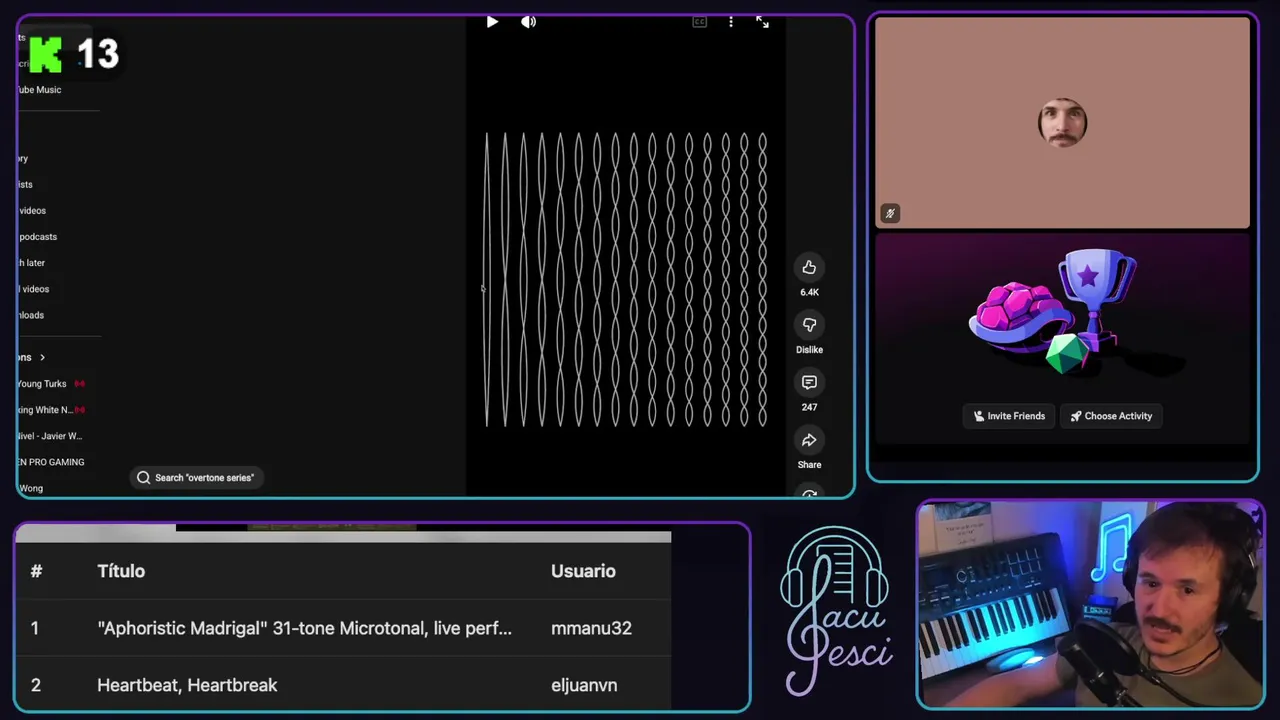The height and width of the screenshot is (720, 1280).
Task: Click the green Kick logo icon
Action: pyautogui.click(x=45, y=54)
